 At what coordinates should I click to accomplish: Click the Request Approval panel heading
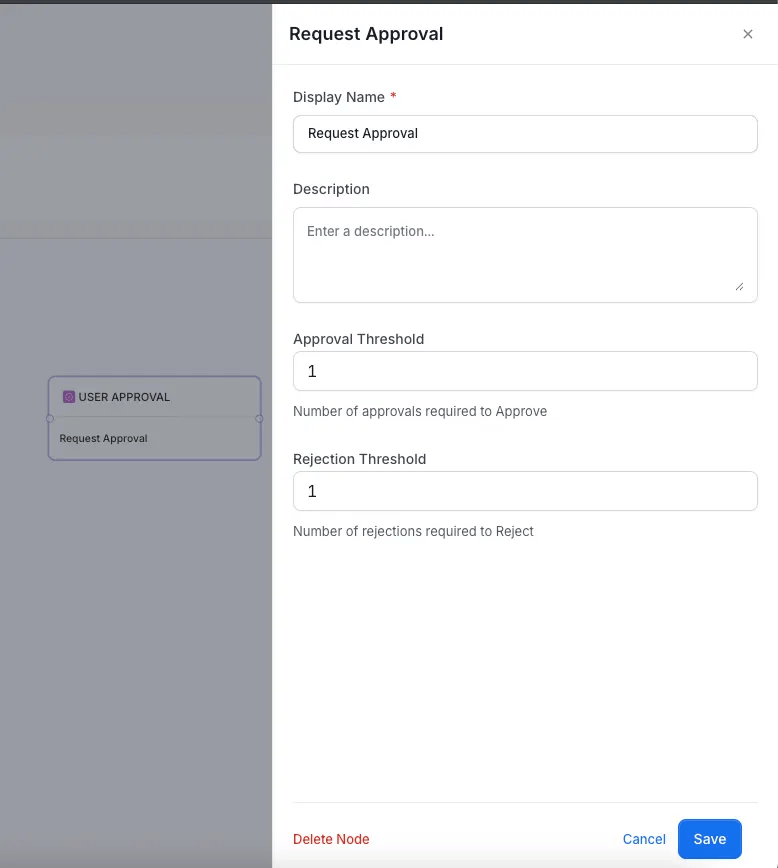click(366, 33)
